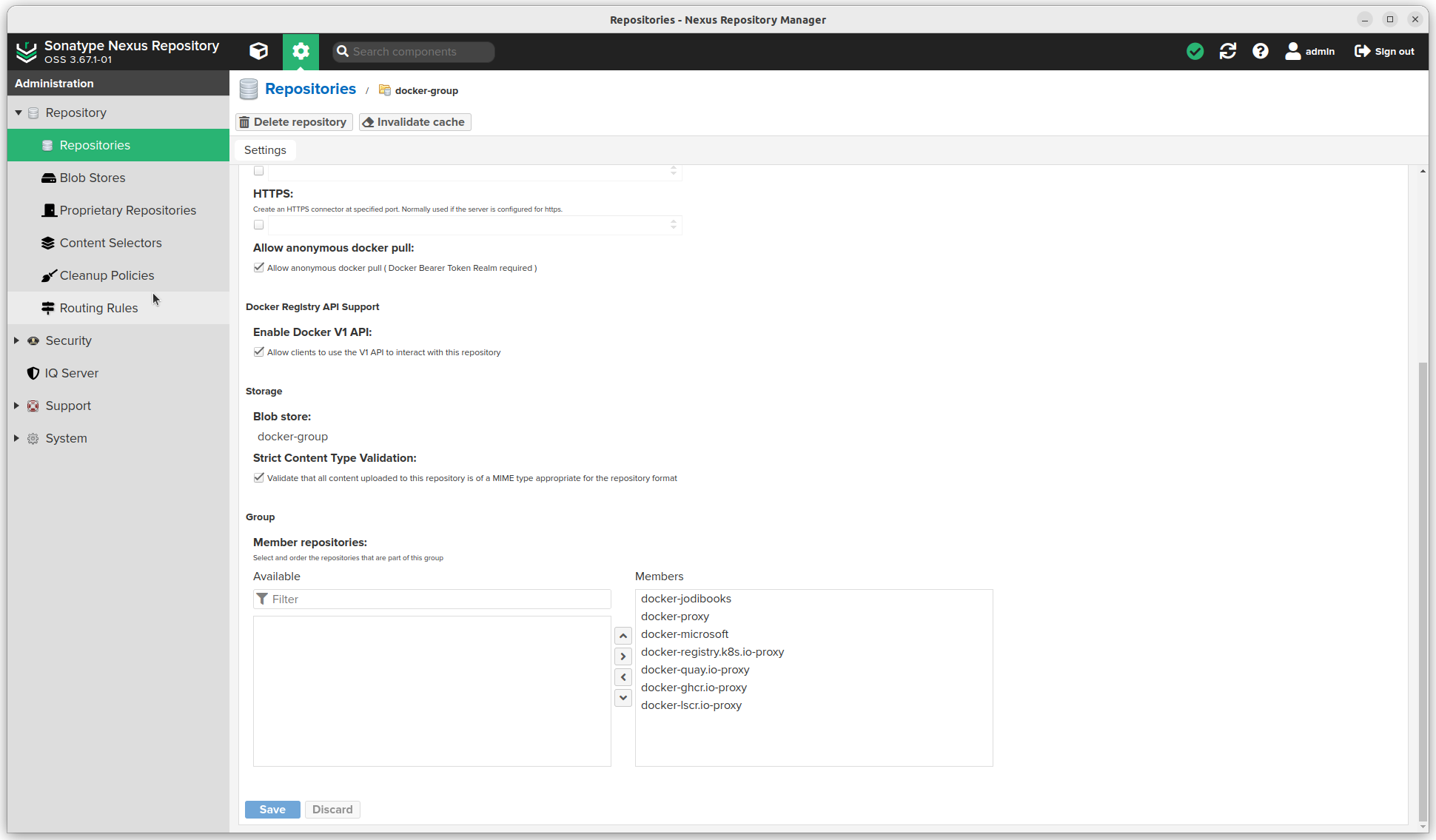Open Routing Rules menu item
This screenshot has width=1436, height=840.
(118, 308)
